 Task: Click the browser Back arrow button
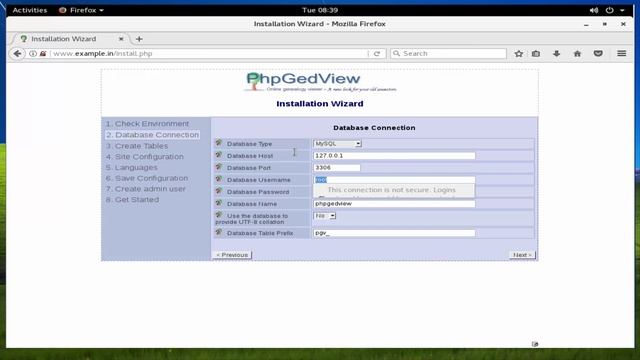point(17,53)
